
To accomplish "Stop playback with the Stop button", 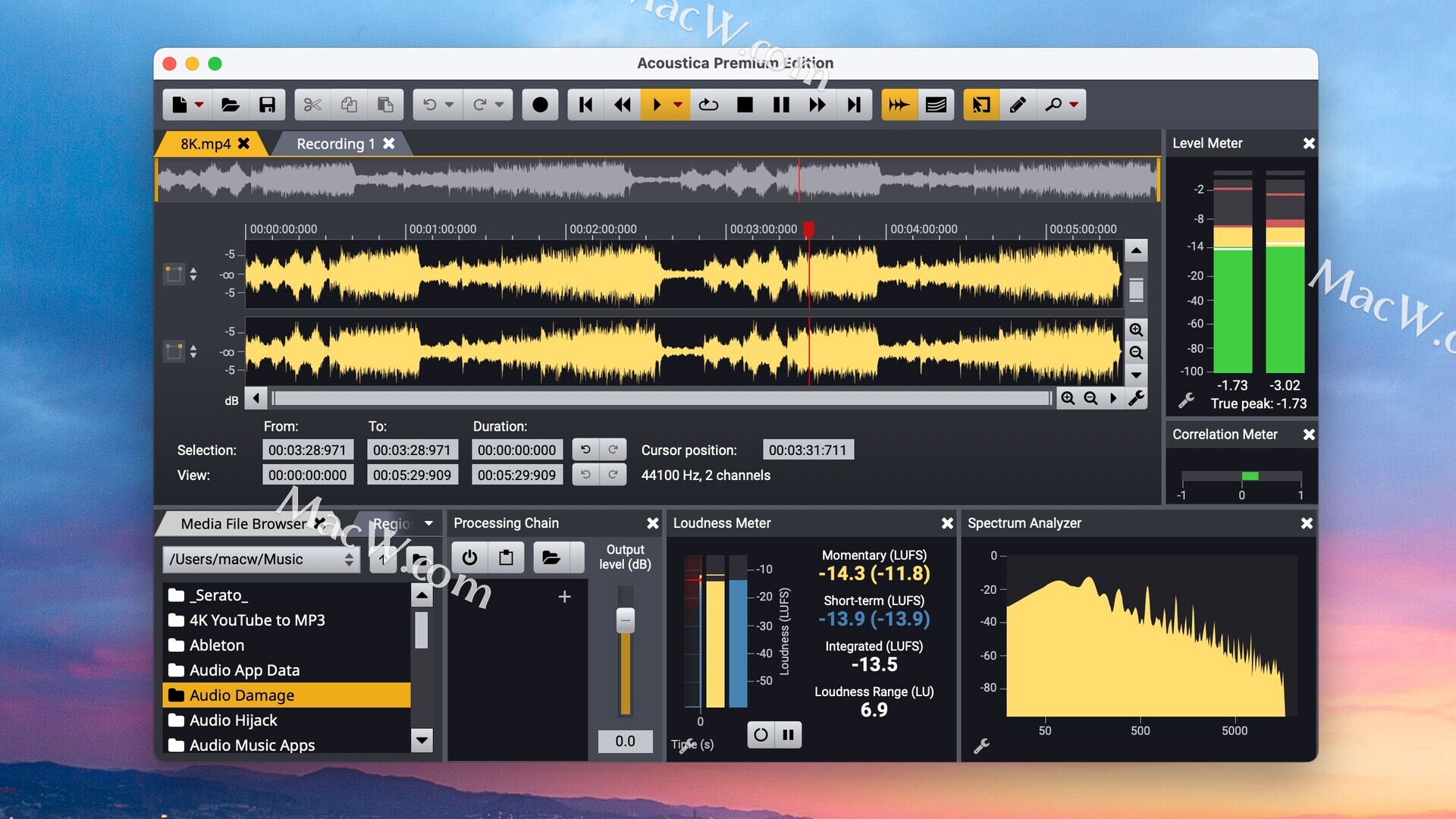I will click(745, 105).
